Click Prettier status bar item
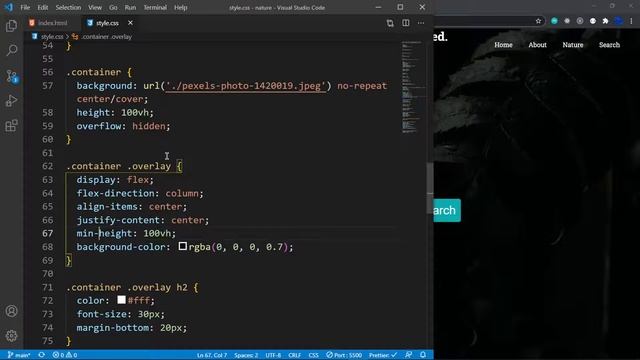Image resolution: width=640 pixels, height=360 pixels. 383,355
